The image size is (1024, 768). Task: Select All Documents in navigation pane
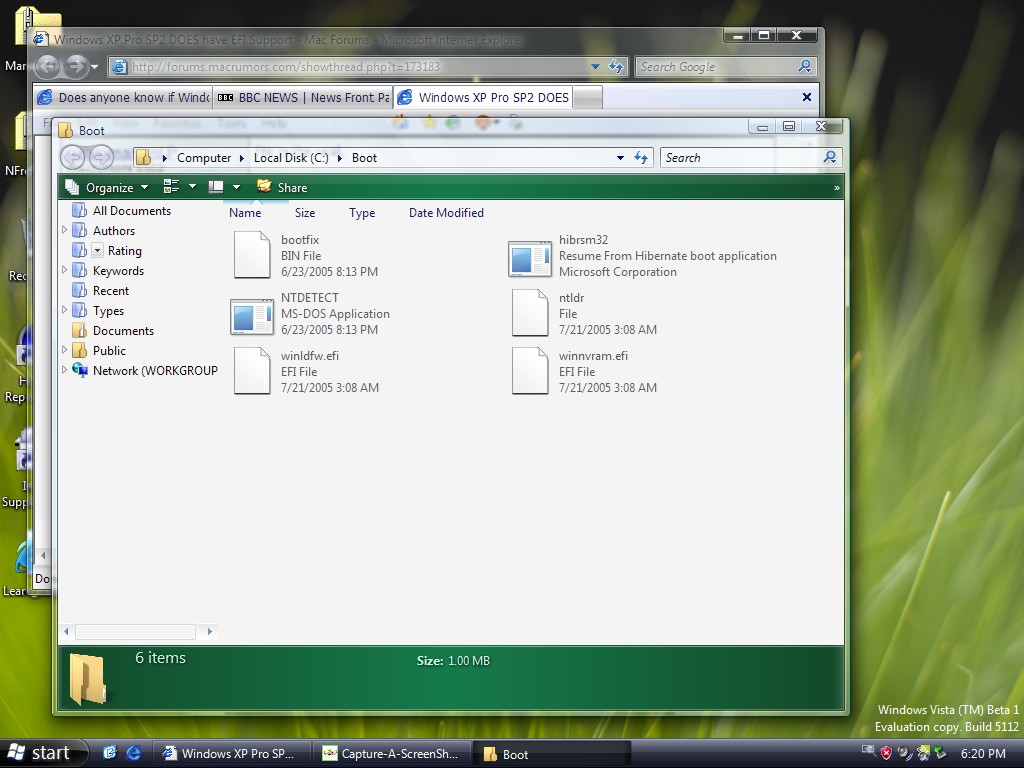tap(131, 211)
